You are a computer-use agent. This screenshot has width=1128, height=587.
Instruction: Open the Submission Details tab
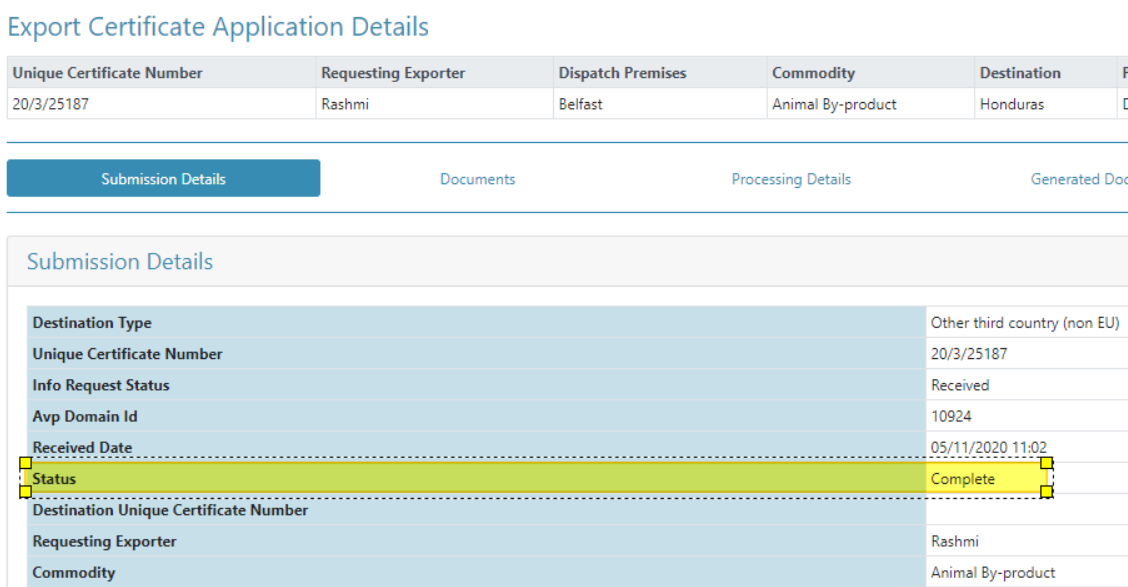(163, 178)
